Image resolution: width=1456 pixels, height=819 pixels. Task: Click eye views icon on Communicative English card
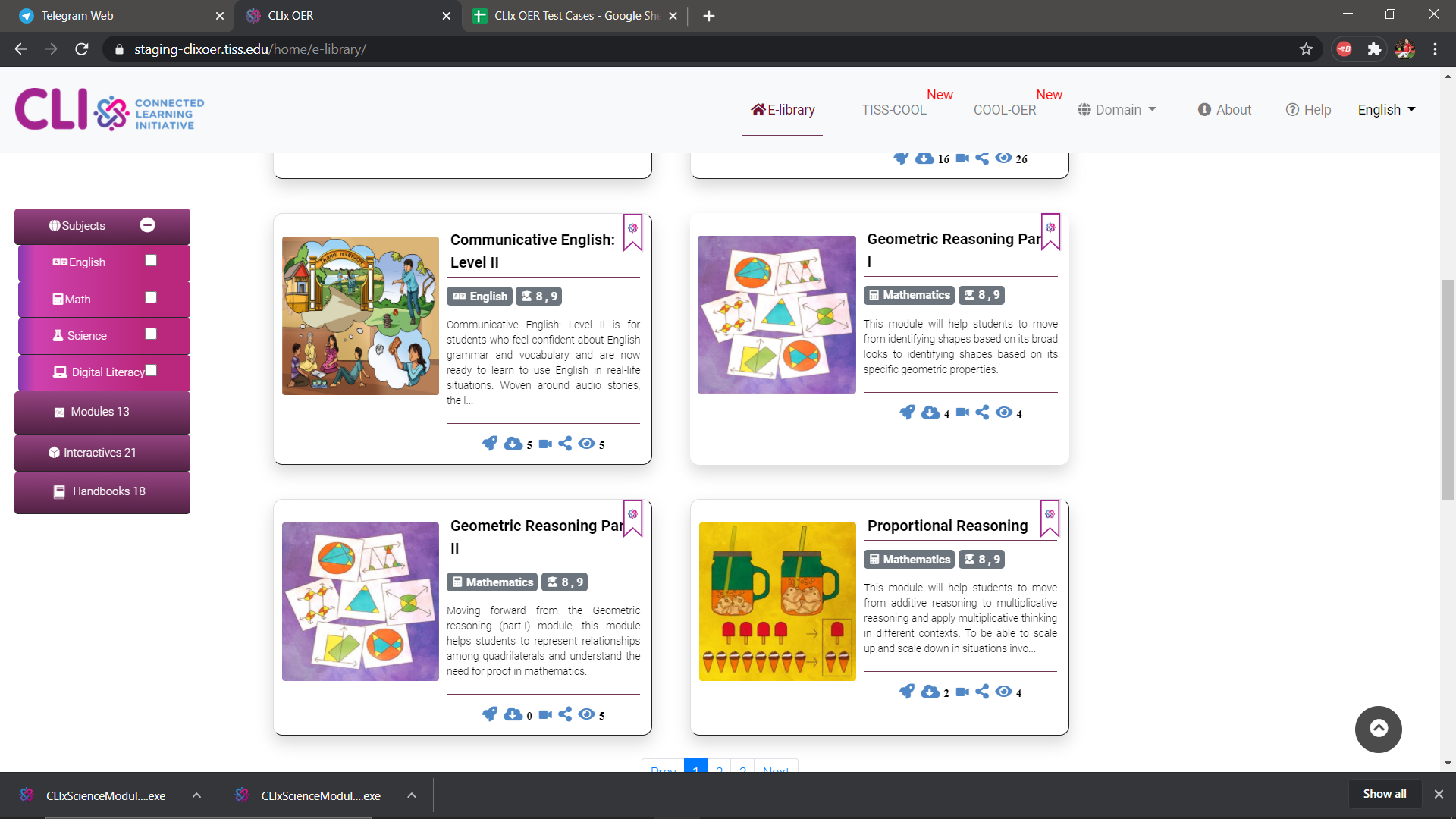pos(586,444)
